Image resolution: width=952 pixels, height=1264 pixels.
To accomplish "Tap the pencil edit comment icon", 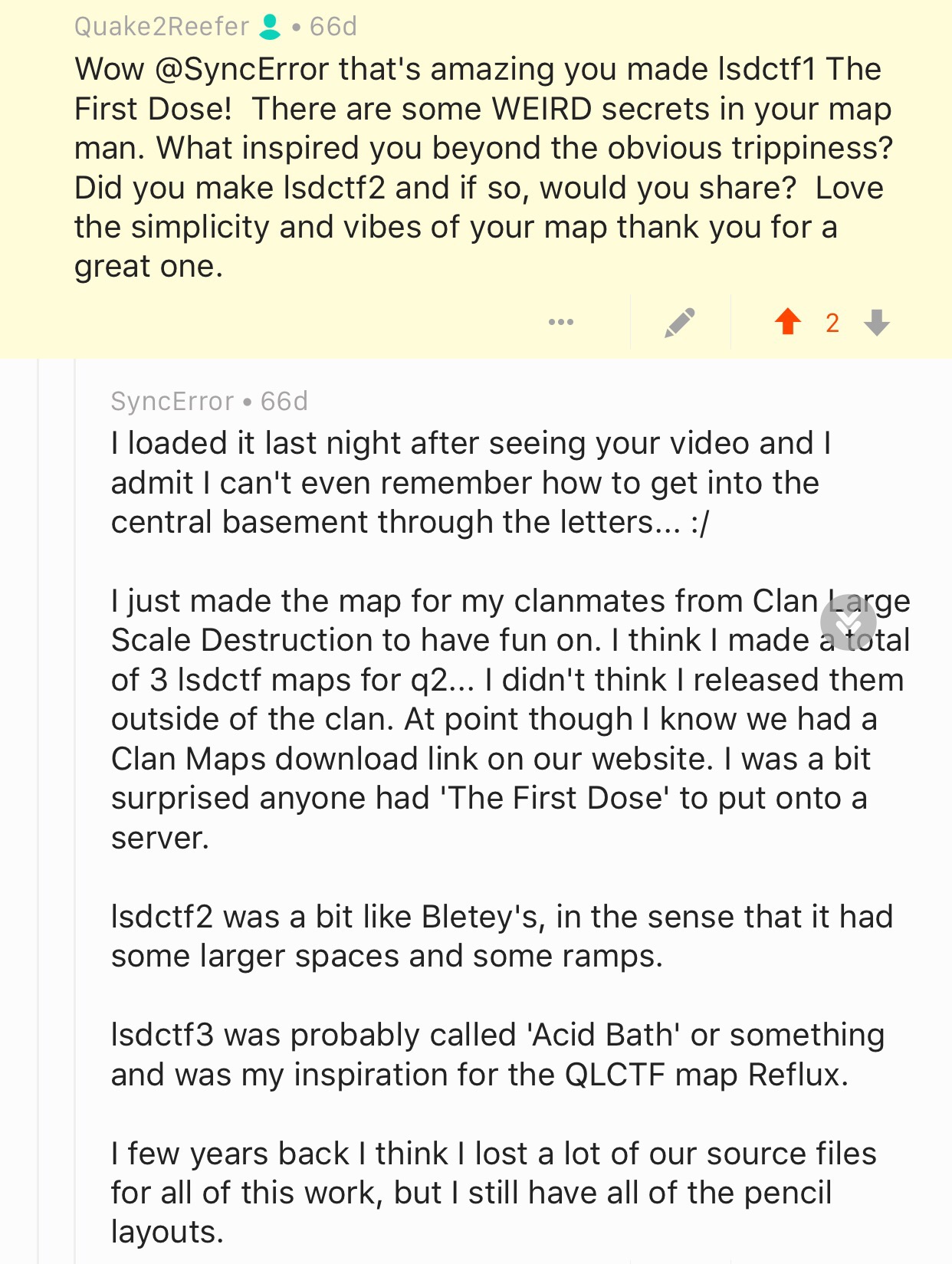I will coord(680,323).
